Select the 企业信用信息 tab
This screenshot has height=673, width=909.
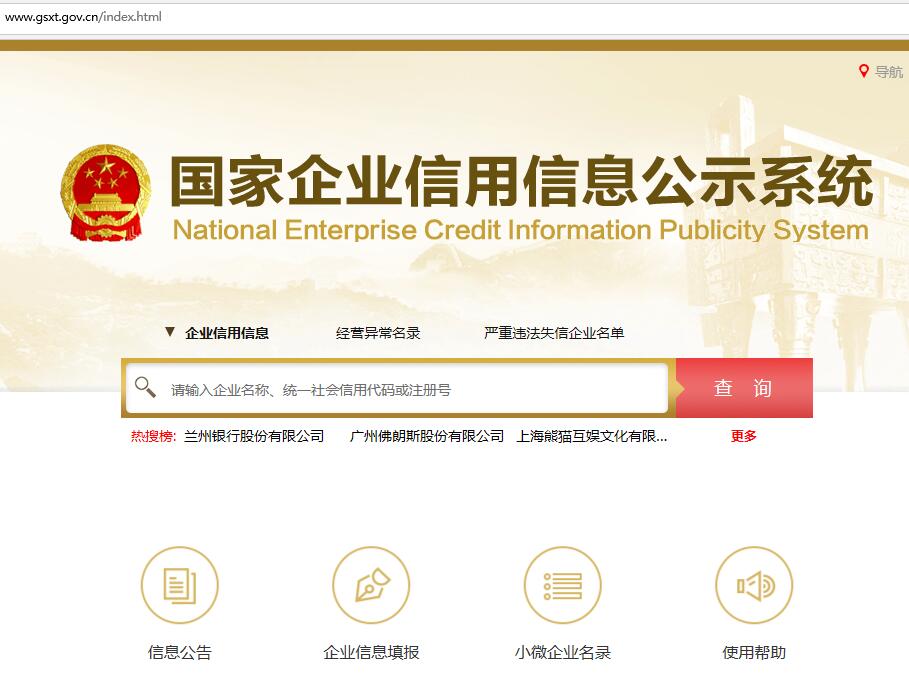pos(227,333)
